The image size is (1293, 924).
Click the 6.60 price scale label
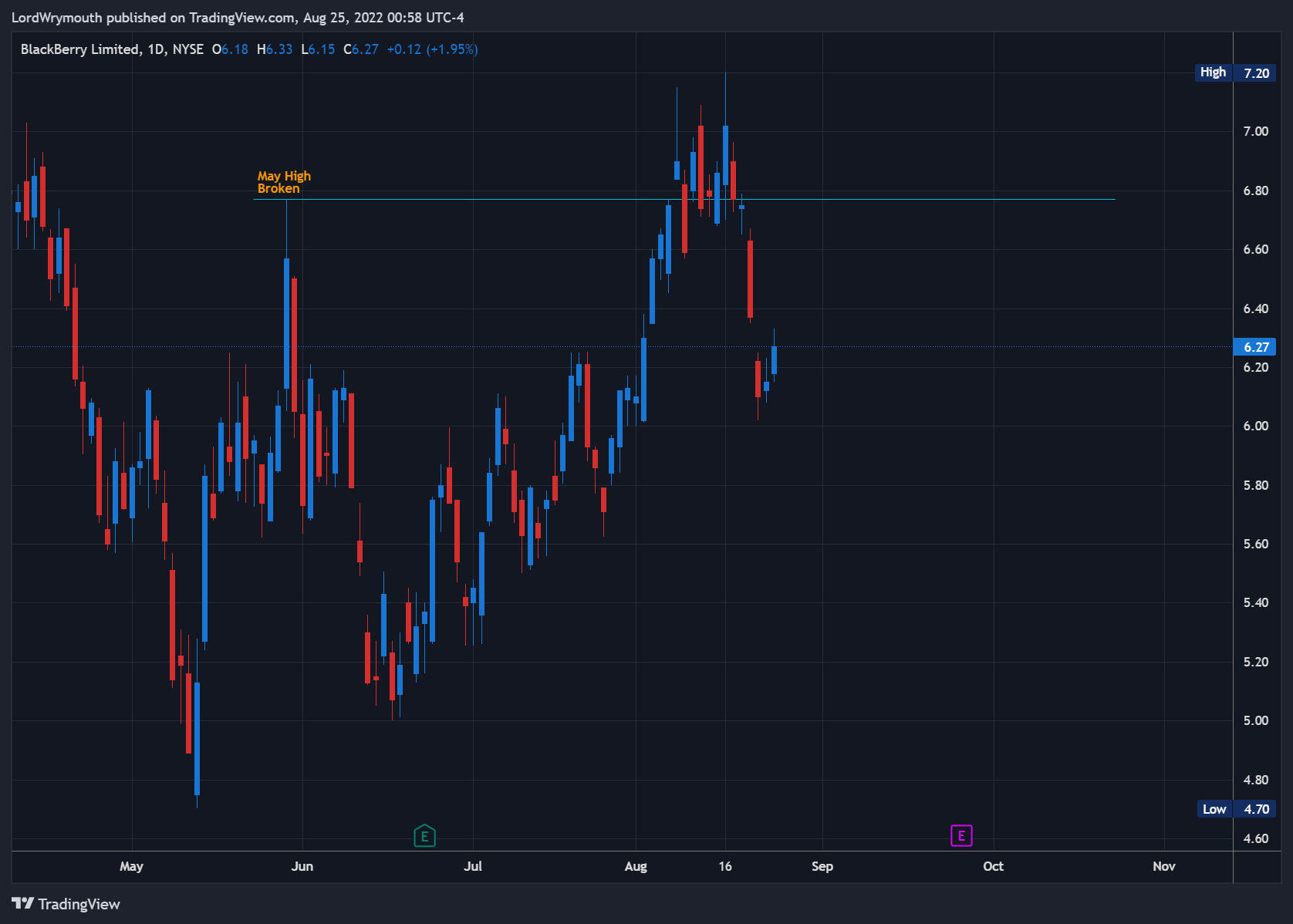click(1256, 249)
